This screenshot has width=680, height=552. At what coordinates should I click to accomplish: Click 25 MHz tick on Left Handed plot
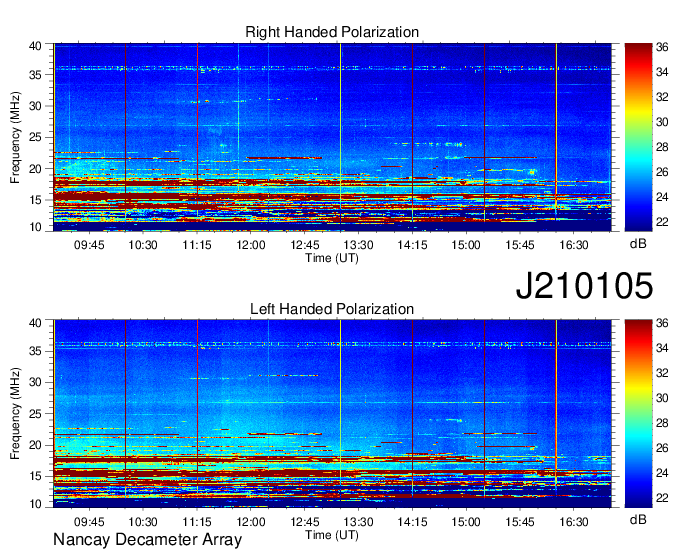(x=35, y=414)
